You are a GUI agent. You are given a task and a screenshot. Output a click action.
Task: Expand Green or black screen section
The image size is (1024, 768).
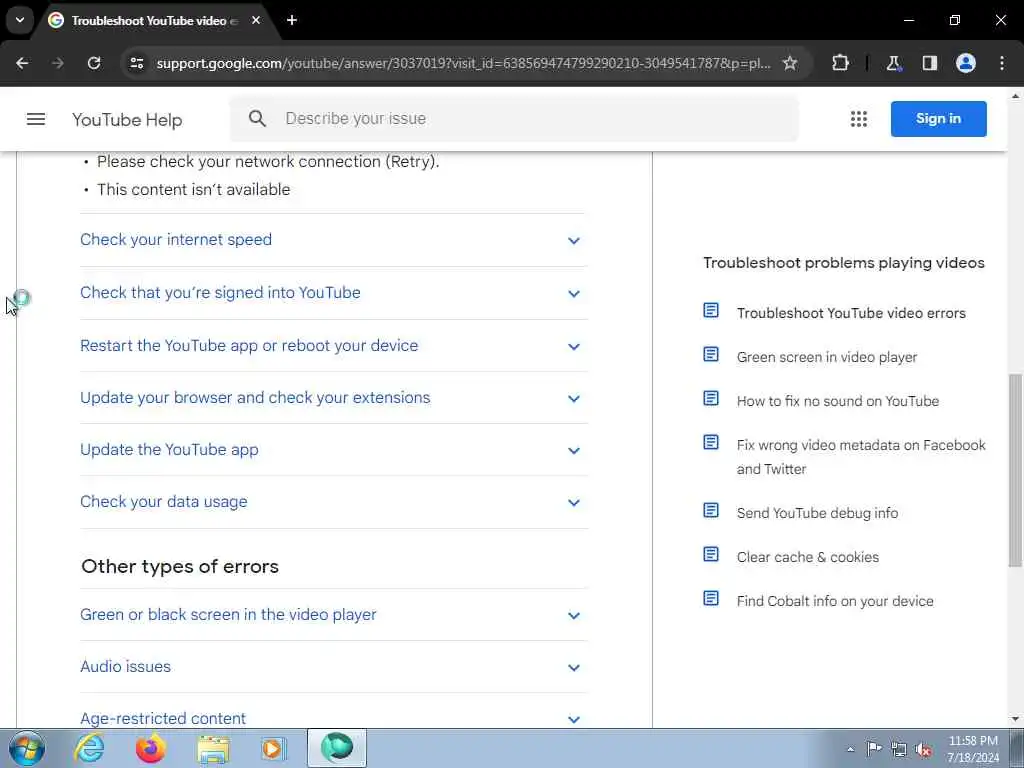(334, 615)
